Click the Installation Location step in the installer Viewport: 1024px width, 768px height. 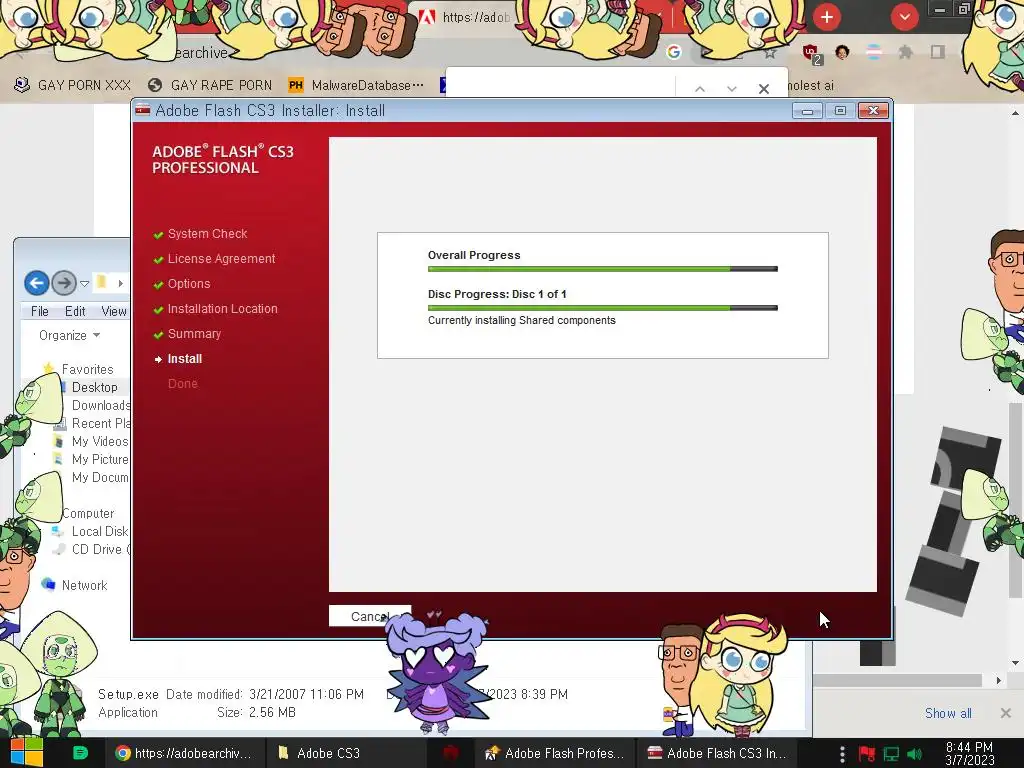tap(222, 309)
